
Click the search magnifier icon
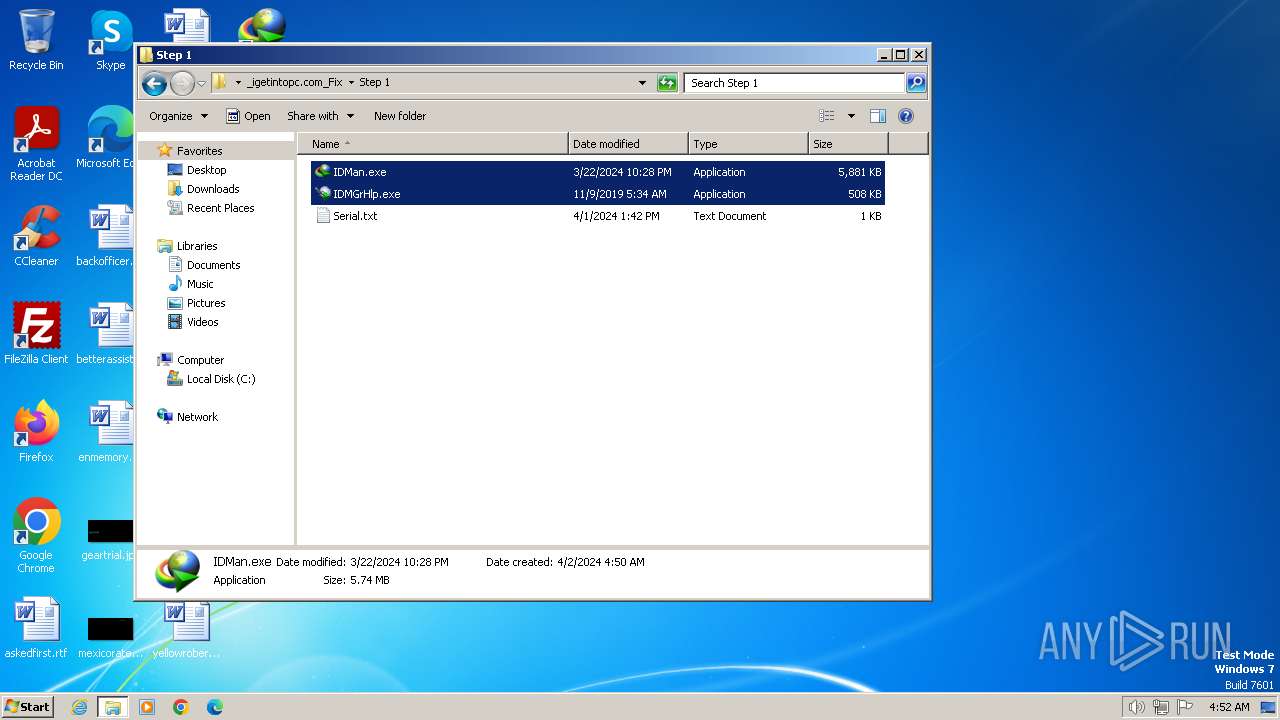pyautogui.click(x=916, y=83)
